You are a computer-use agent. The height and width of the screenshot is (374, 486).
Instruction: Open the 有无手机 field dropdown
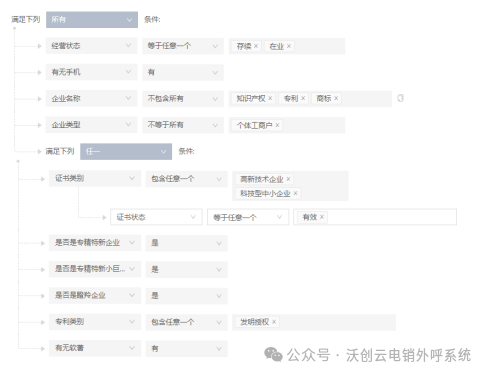(x=91, y=72)
